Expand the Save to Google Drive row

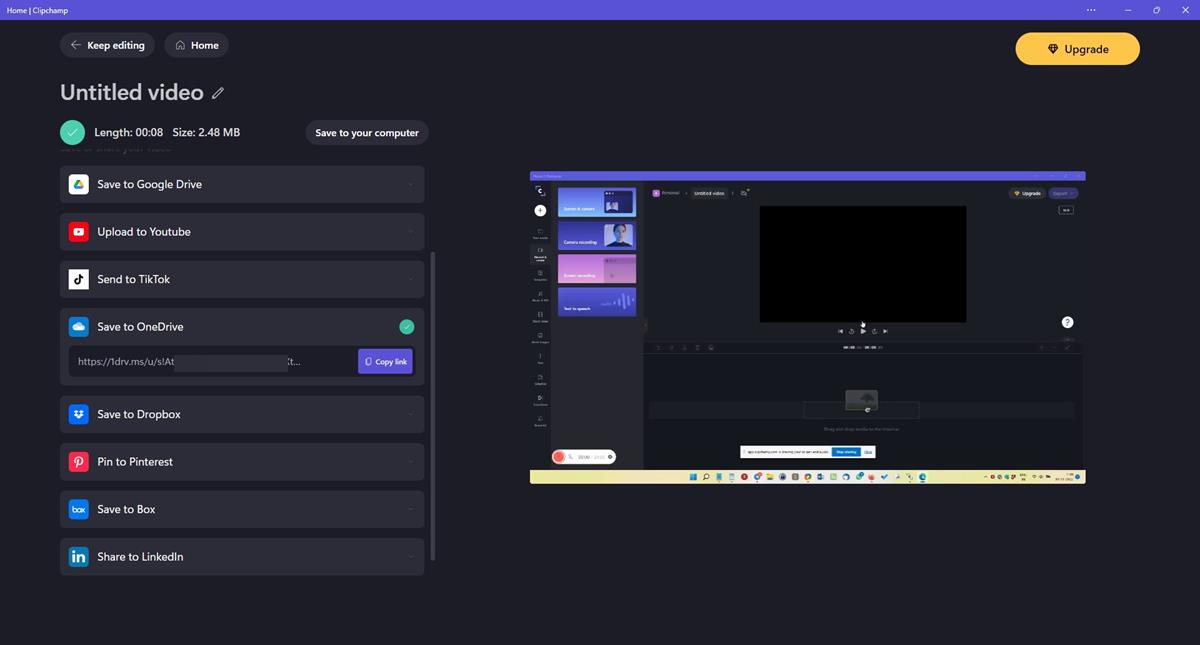coord(410,184)
